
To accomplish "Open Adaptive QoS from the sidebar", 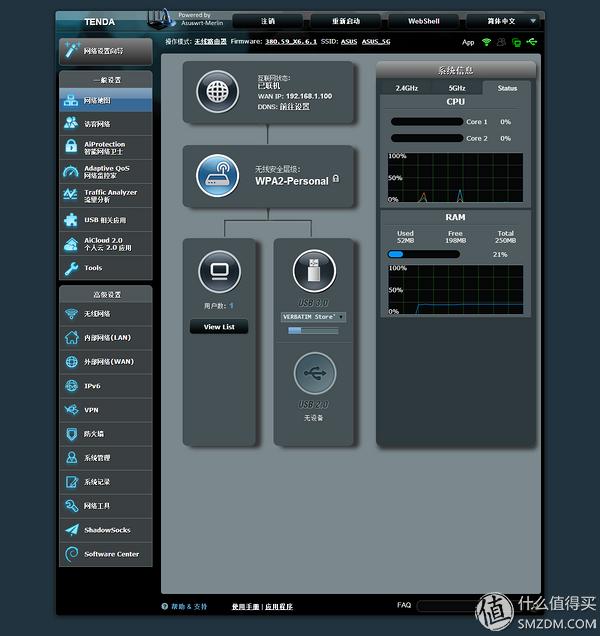I will [105, 171].
